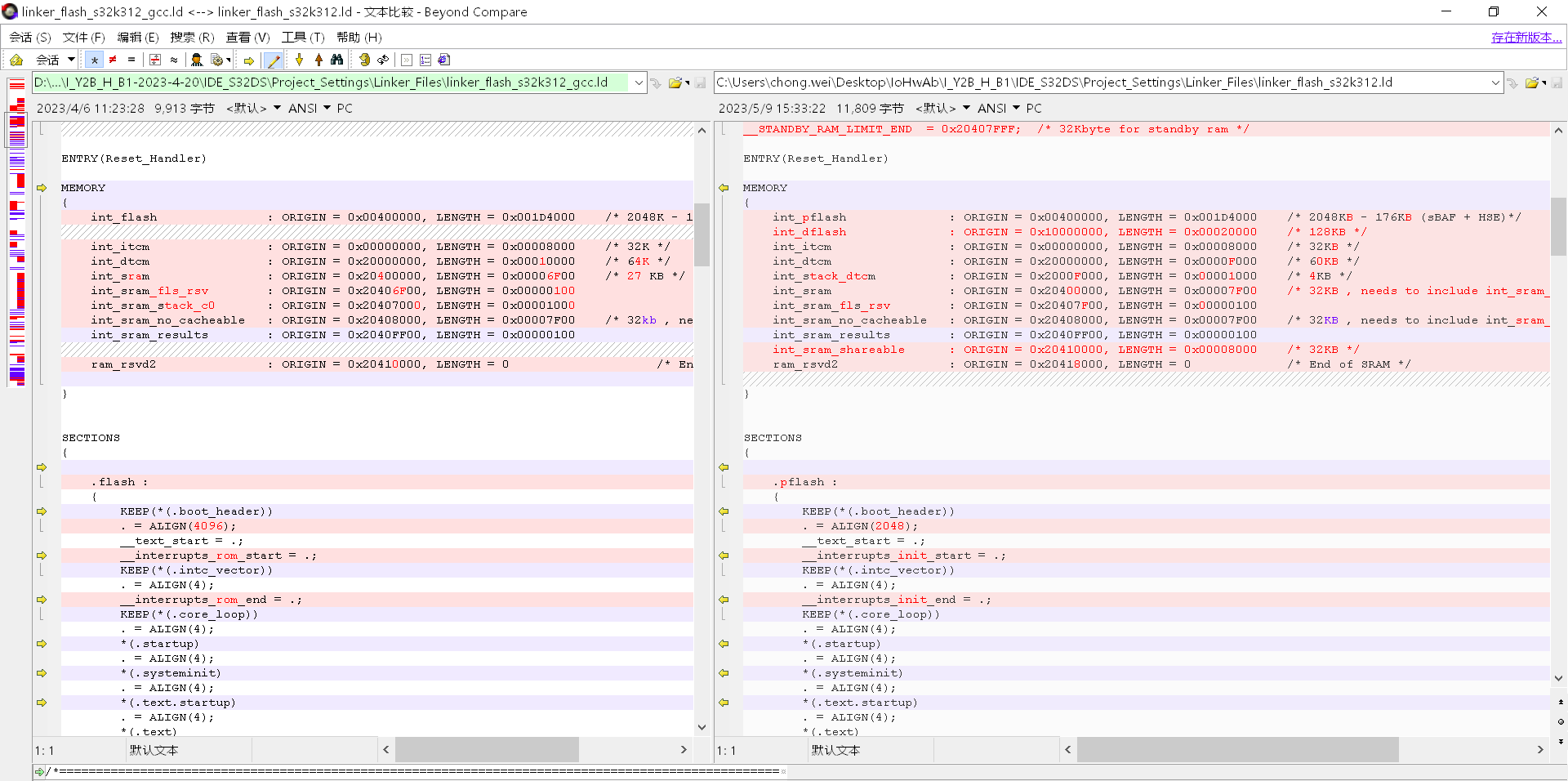This screenshot has height=781, width=1568.
Task: Open text search using the binoculars icon
Action: 336,60
